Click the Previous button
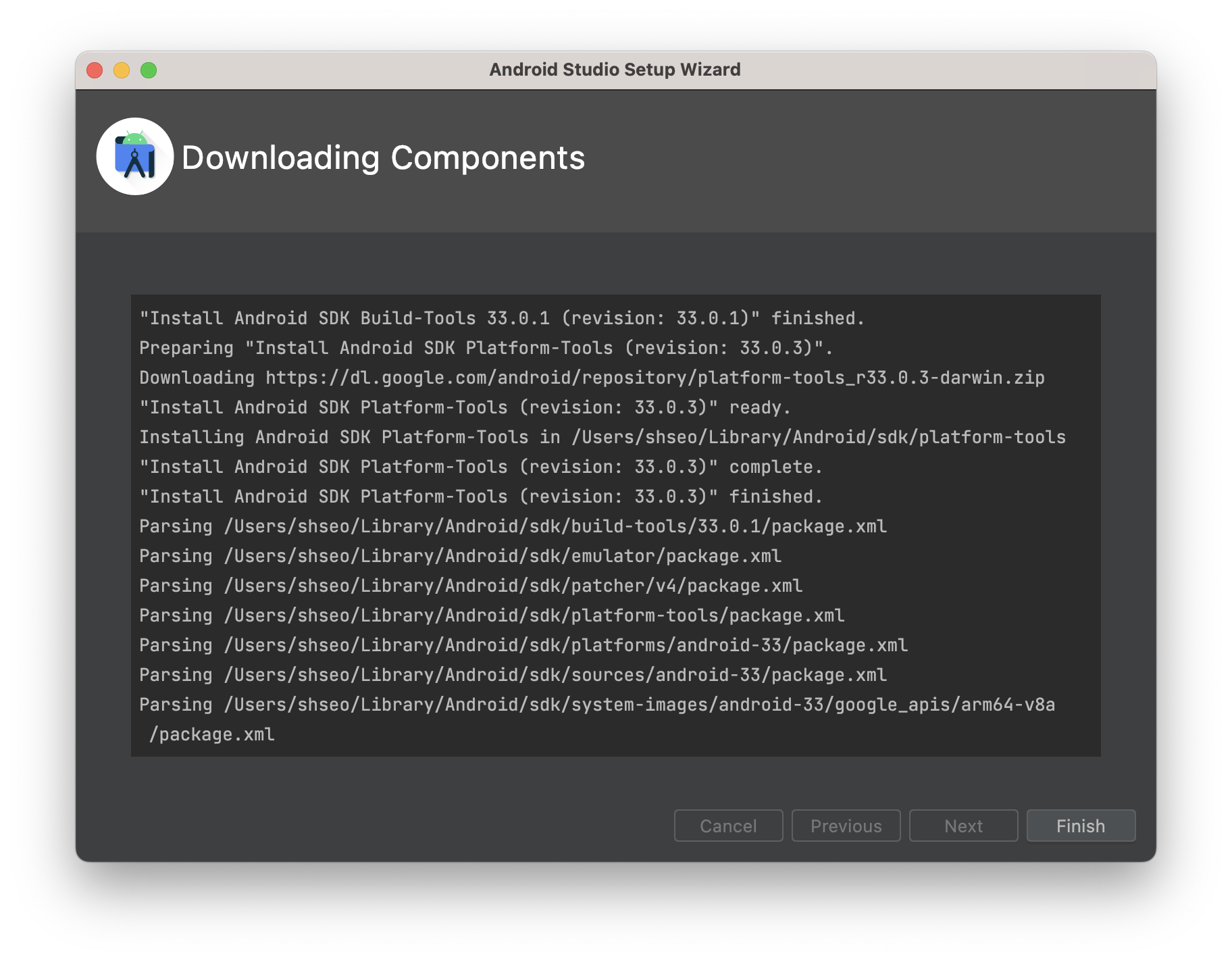 pyautogui.click(x=846, y=826)
